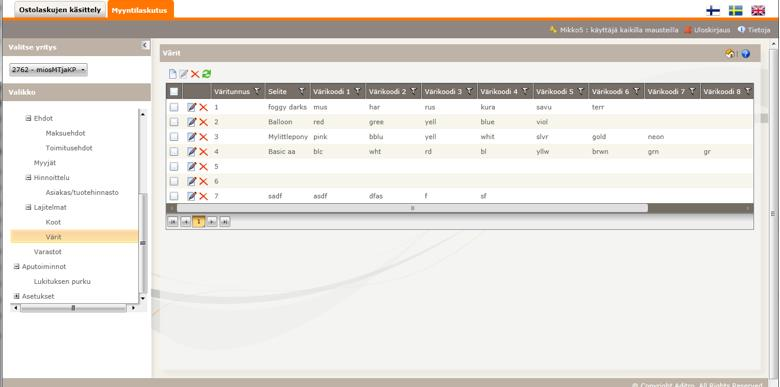Click the red delete icon in the Värit toolbar
780x387 pixels.
coord(195,74)
